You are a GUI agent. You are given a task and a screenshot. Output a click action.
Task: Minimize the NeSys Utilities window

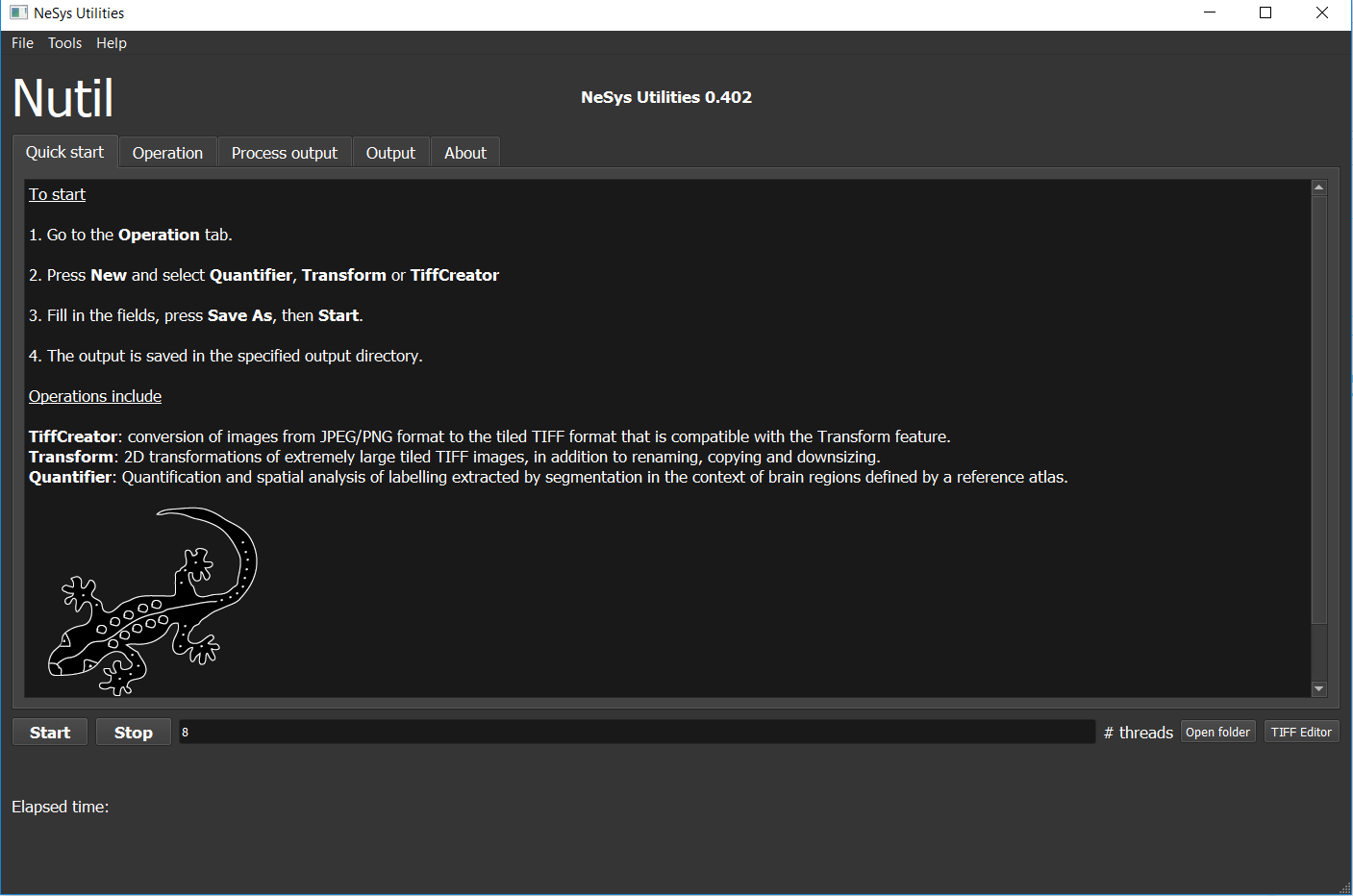coord(1210,13)
